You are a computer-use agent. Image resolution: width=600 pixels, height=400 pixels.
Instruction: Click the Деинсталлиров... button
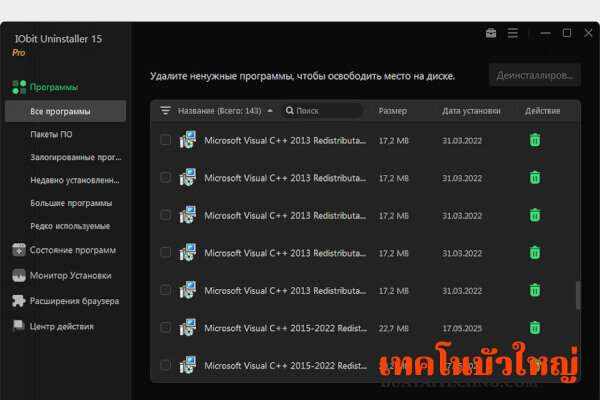point(535,75)
